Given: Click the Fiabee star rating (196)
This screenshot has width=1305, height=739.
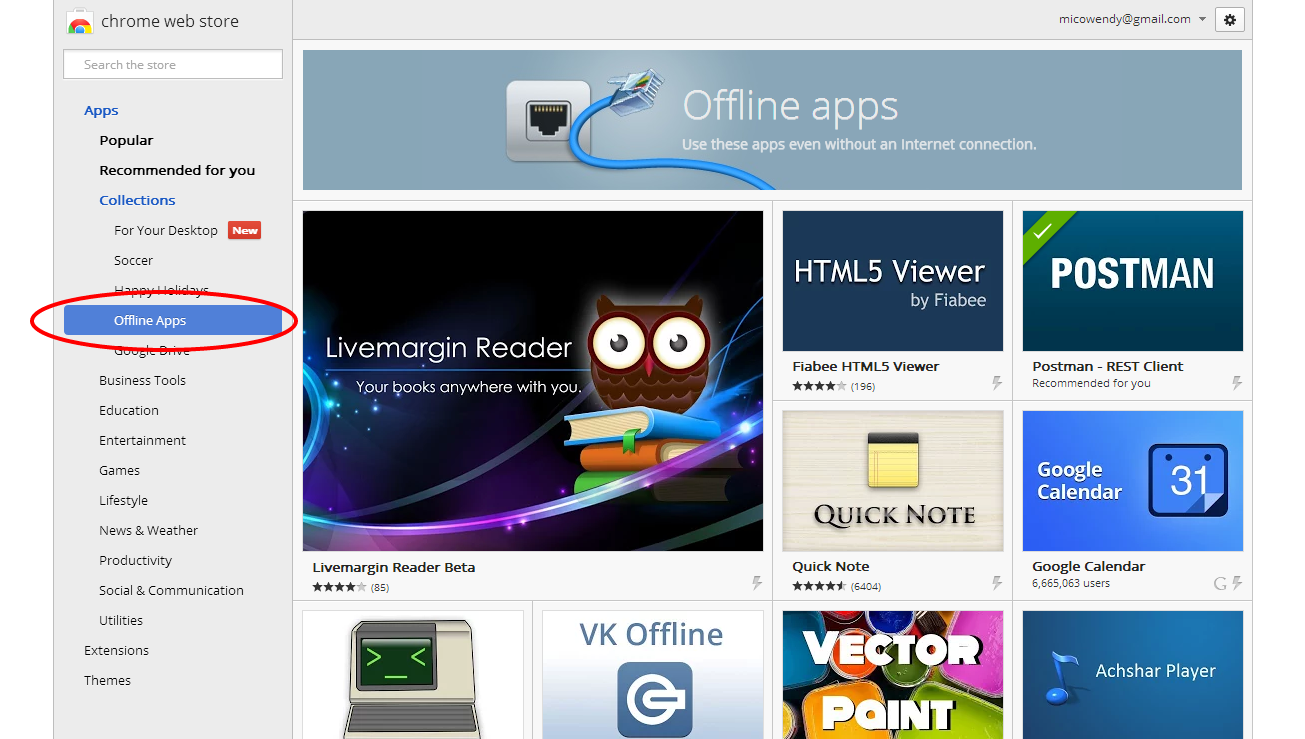Looking at the screenshot, I should point(833,386).
